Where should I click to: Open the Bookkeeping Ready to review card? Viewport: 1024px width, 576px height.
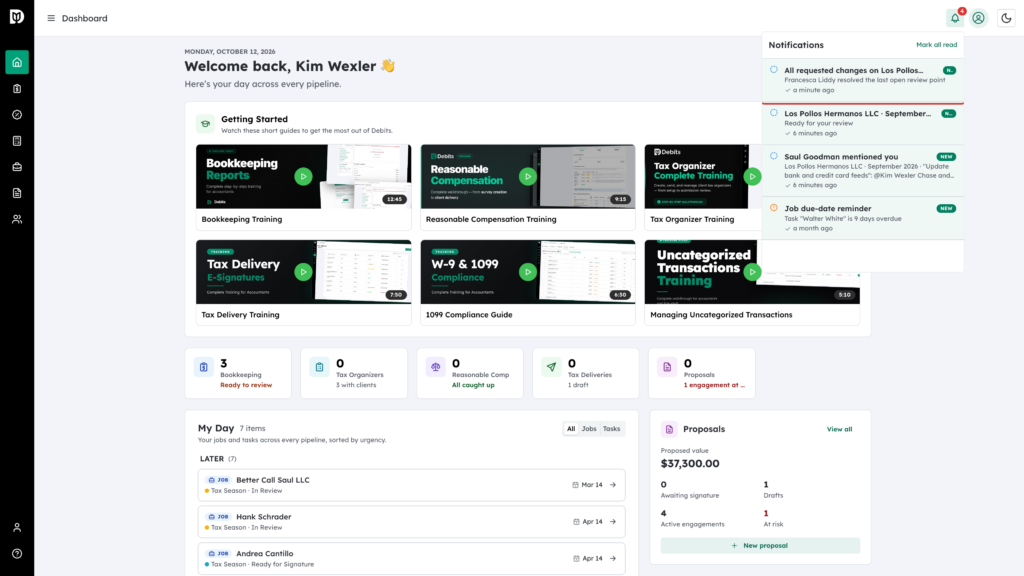(x=238, y=373)
